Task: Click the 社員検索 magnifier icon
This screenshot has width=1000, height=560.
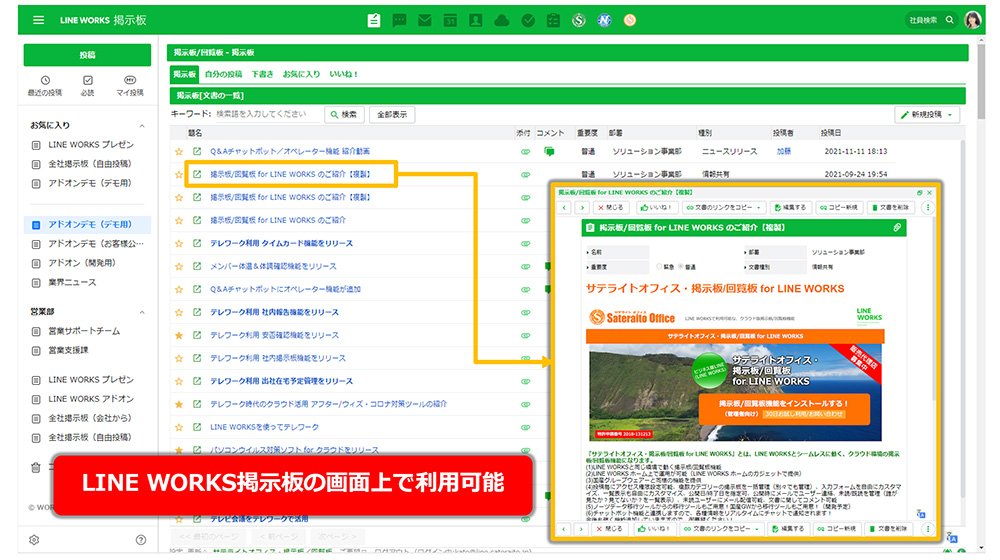Action: point(950,20)
